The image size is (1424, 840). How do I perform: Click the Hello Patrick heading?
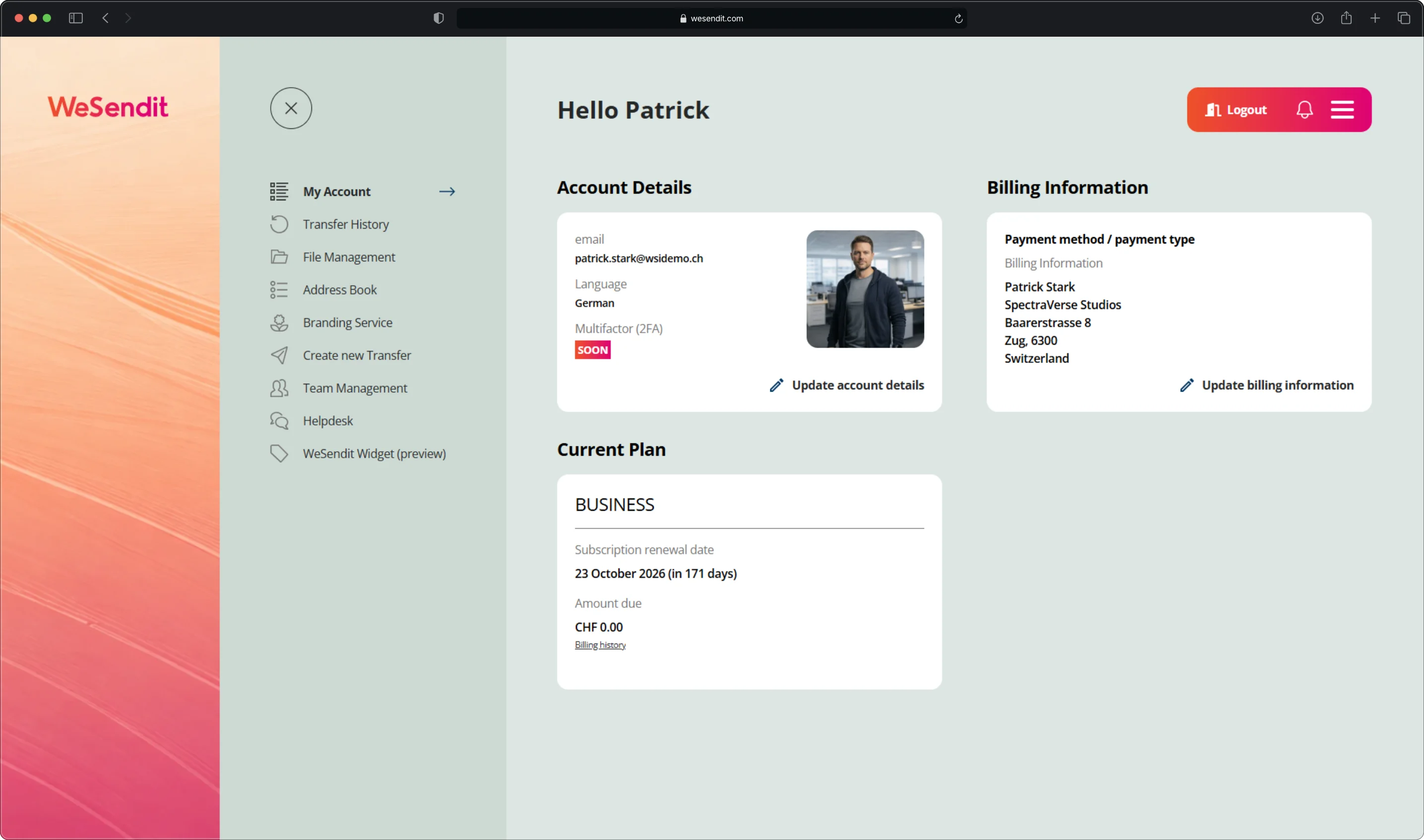(633, 111)
